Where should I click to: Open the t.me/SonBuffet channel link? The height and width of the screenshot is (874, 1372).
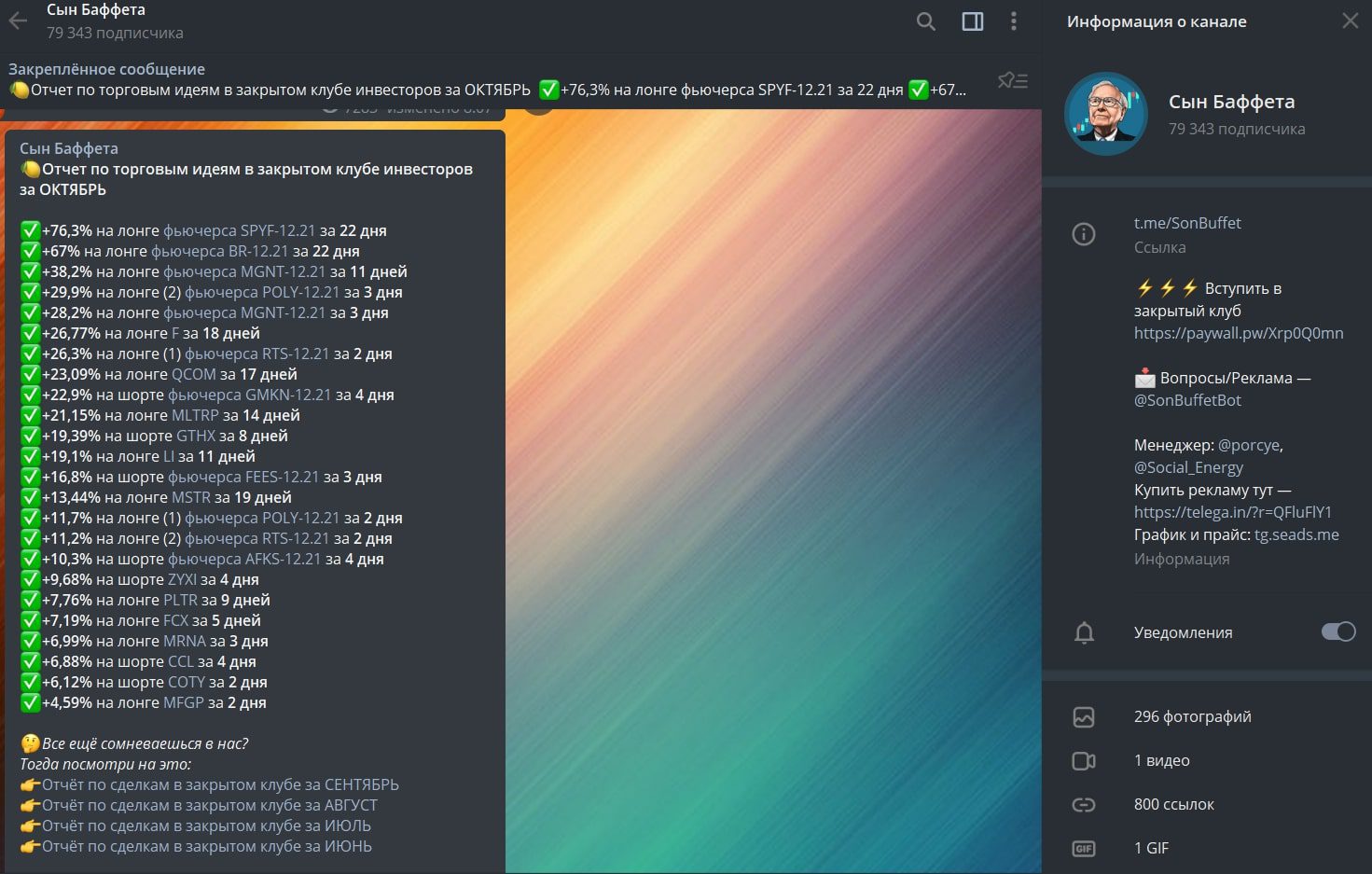tap(1187, 223)
